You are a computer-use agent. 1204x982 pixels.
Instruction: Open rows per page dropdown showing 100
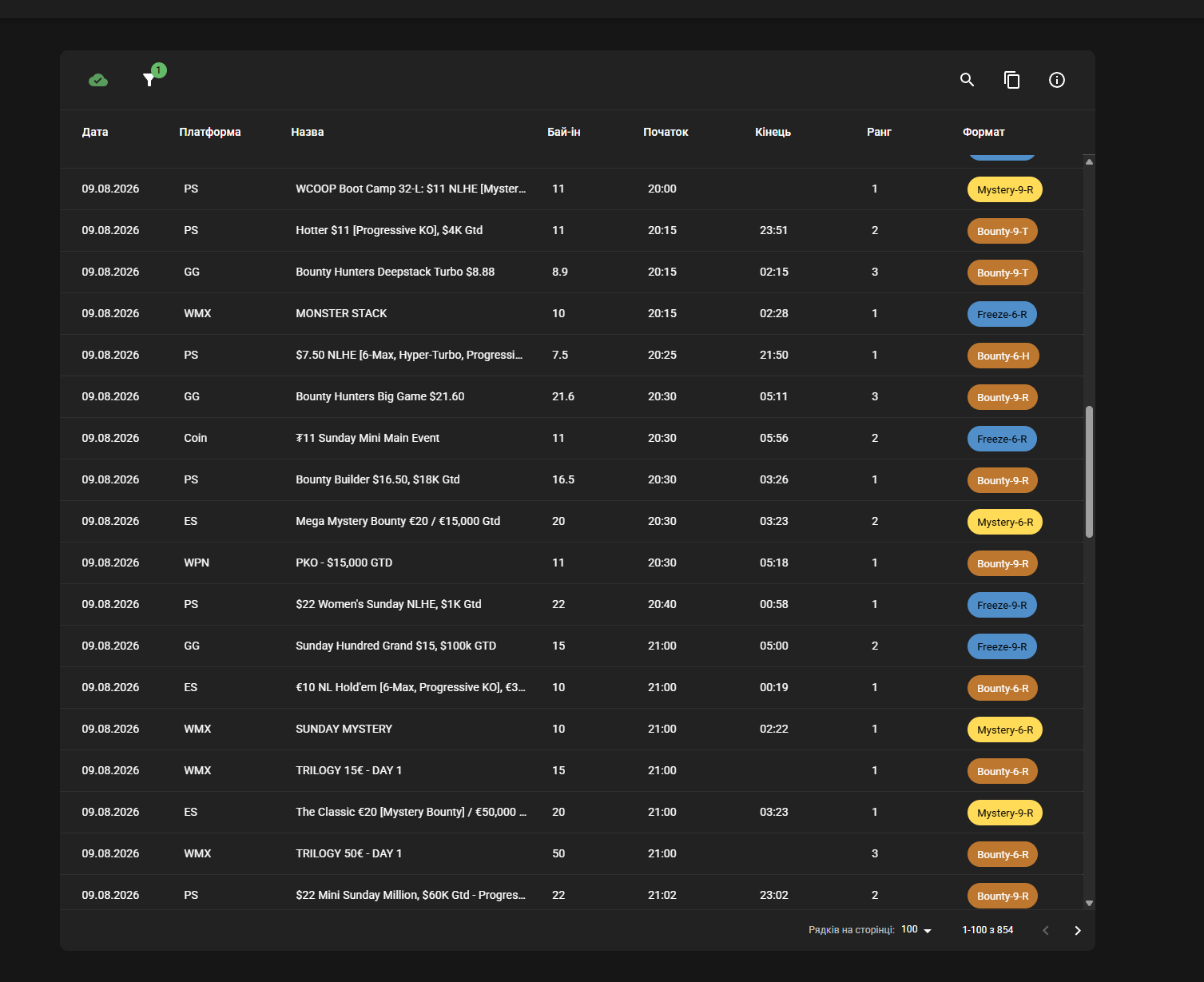pyautogui.click(x=916, y=930)
